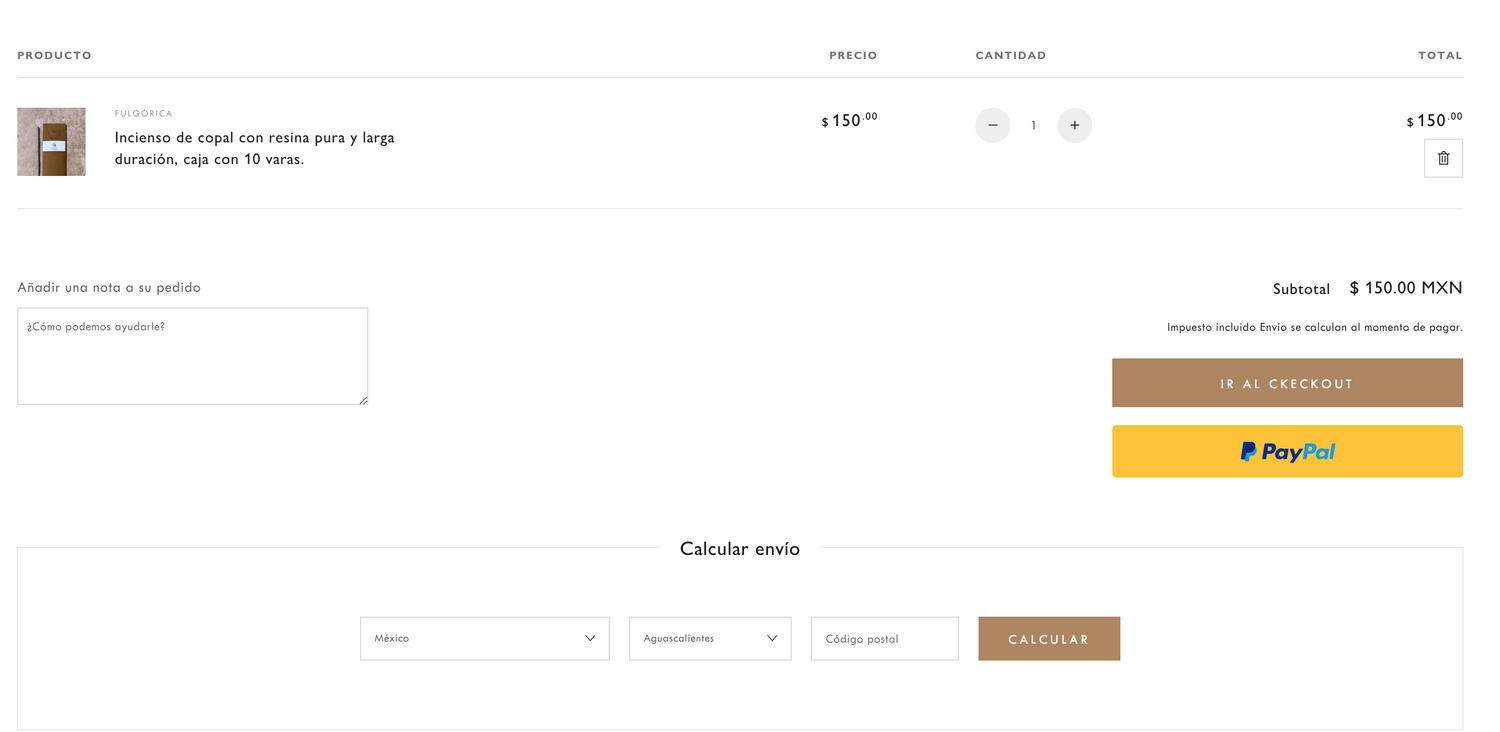The width and height of the screenshot is (1500, 732).
Task: Open the incense product thumbnail
Action: pos(51,142)
